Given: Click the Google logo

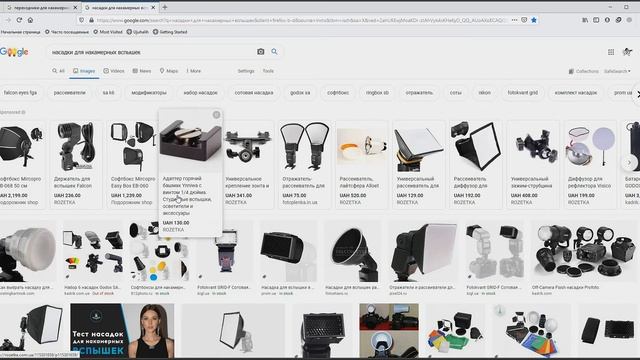Looking at the screenshot, I should (x=14, y=52).
